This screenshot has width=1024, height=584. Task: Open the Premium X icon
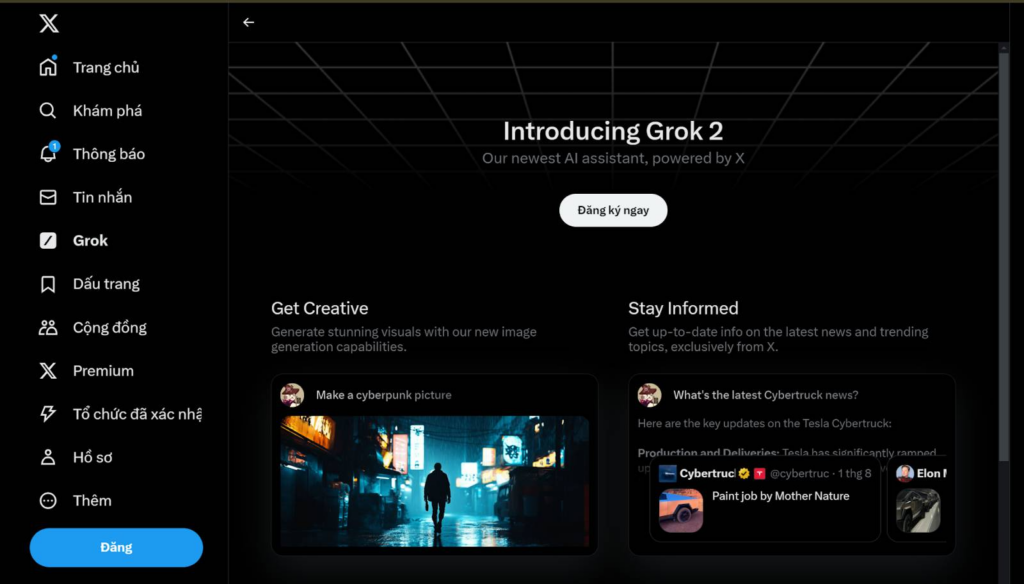[x=48, y=370]
